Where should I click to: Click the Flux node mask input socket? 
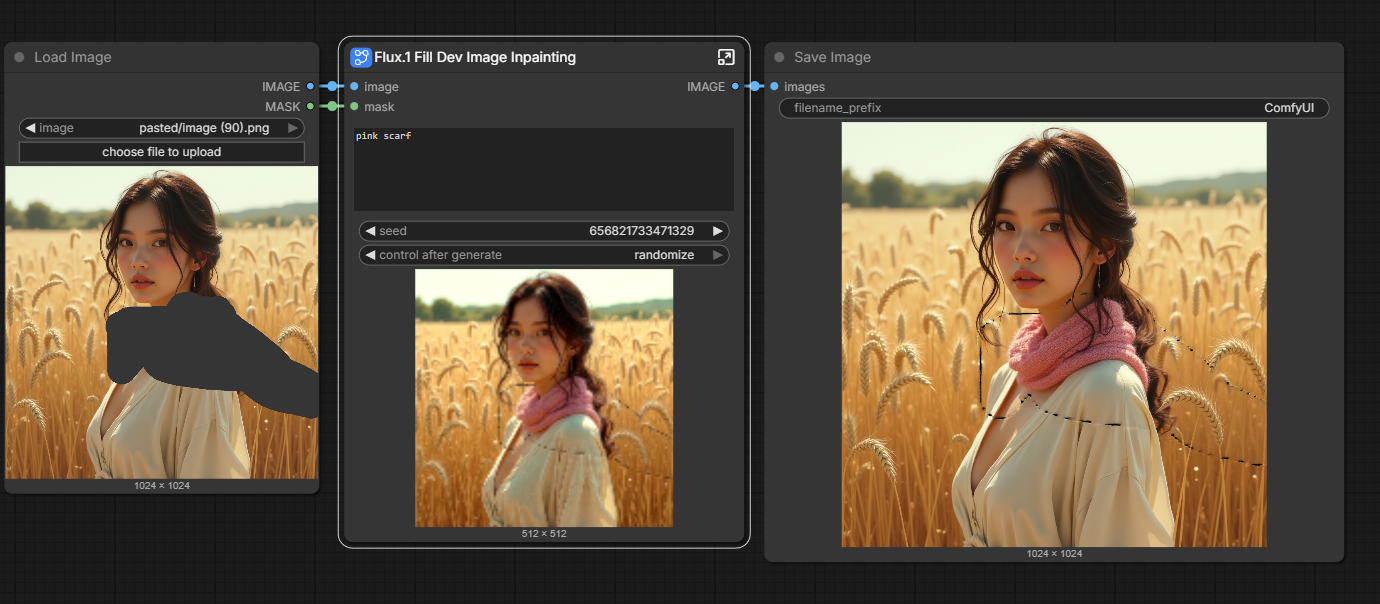tap(354, 106)
